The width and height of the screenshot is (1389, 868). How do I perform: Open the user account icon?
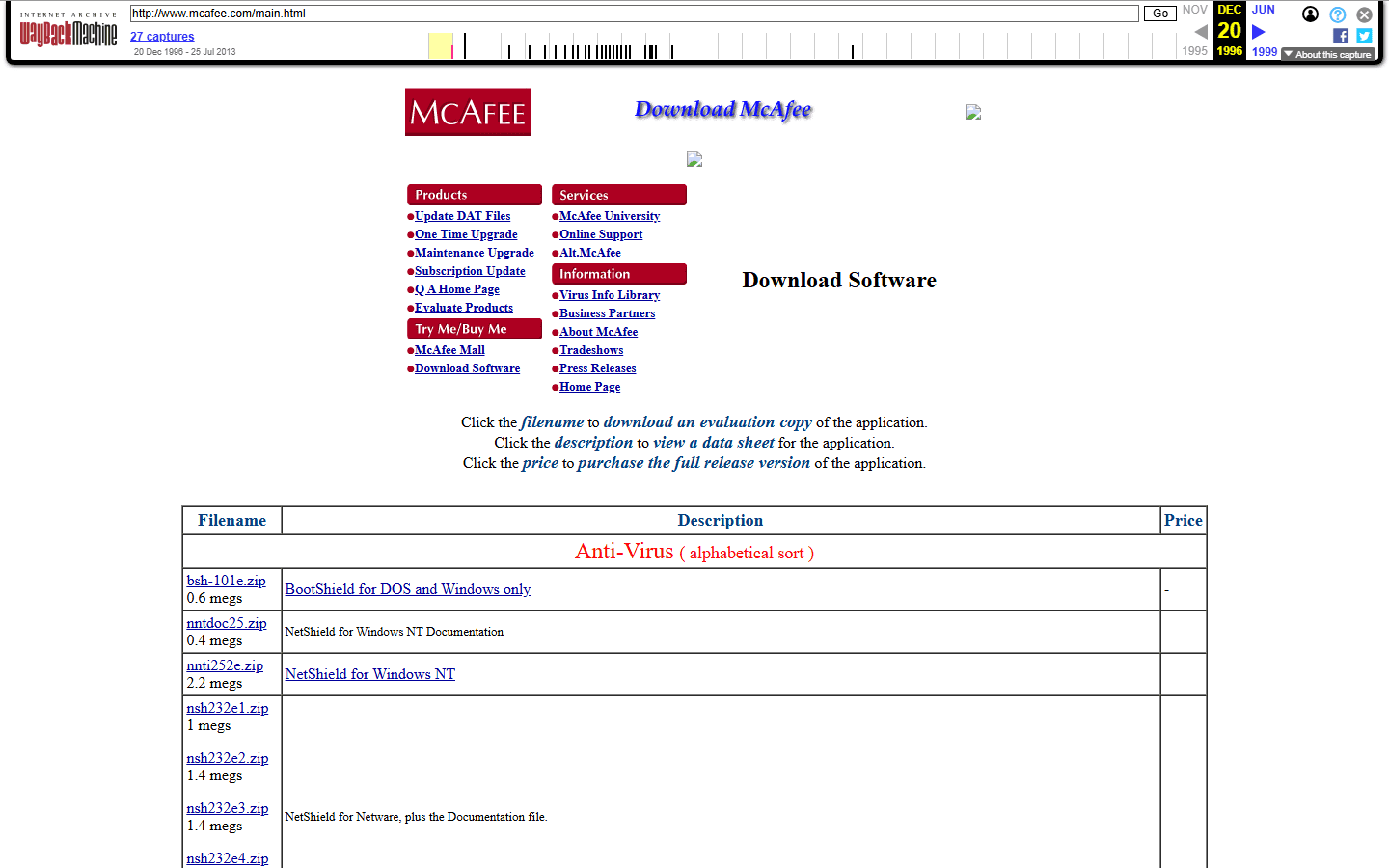tap(1310, 14)
